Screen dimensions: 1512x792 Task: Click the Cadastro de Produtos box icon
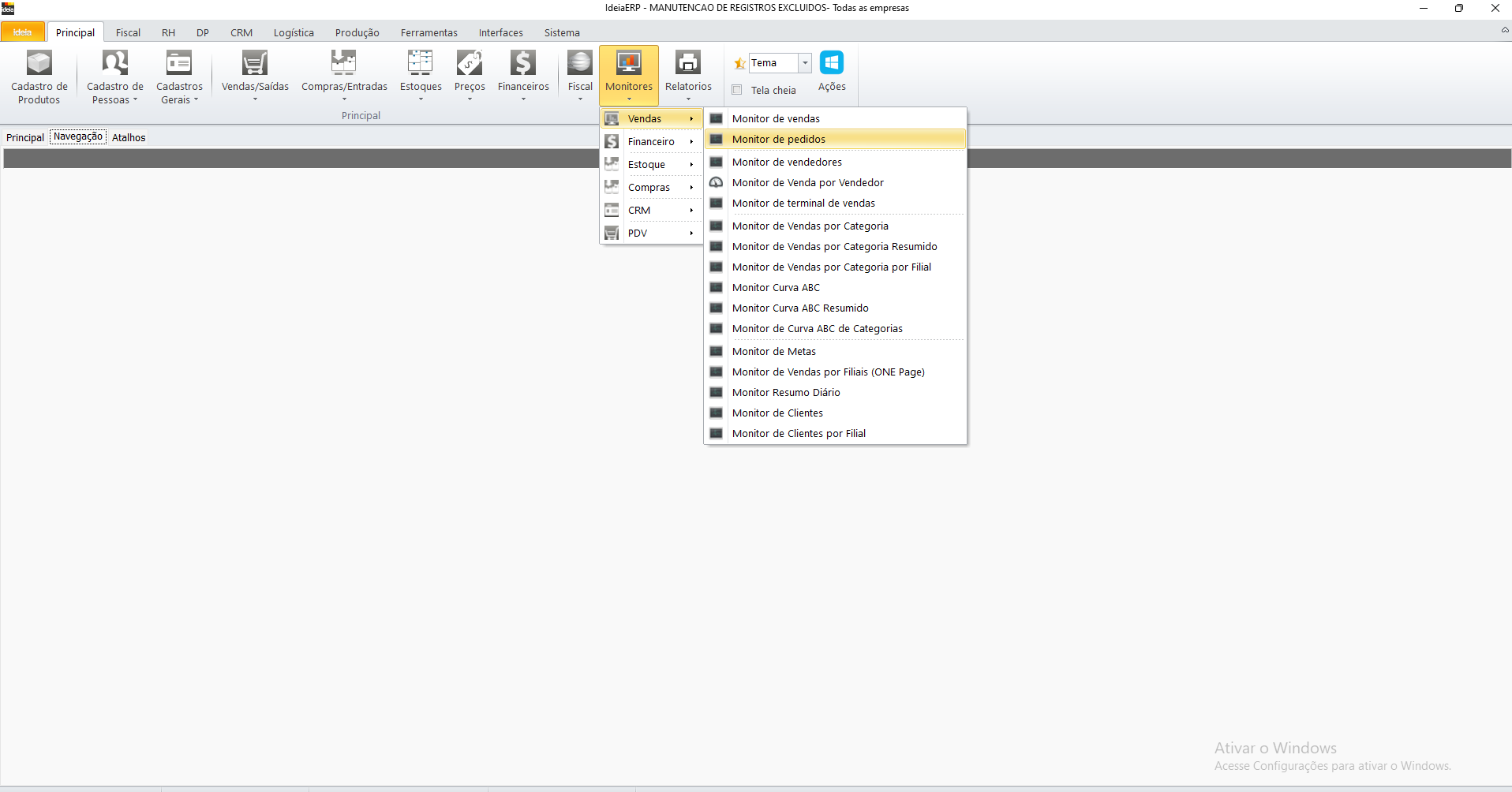click(39, 63)
